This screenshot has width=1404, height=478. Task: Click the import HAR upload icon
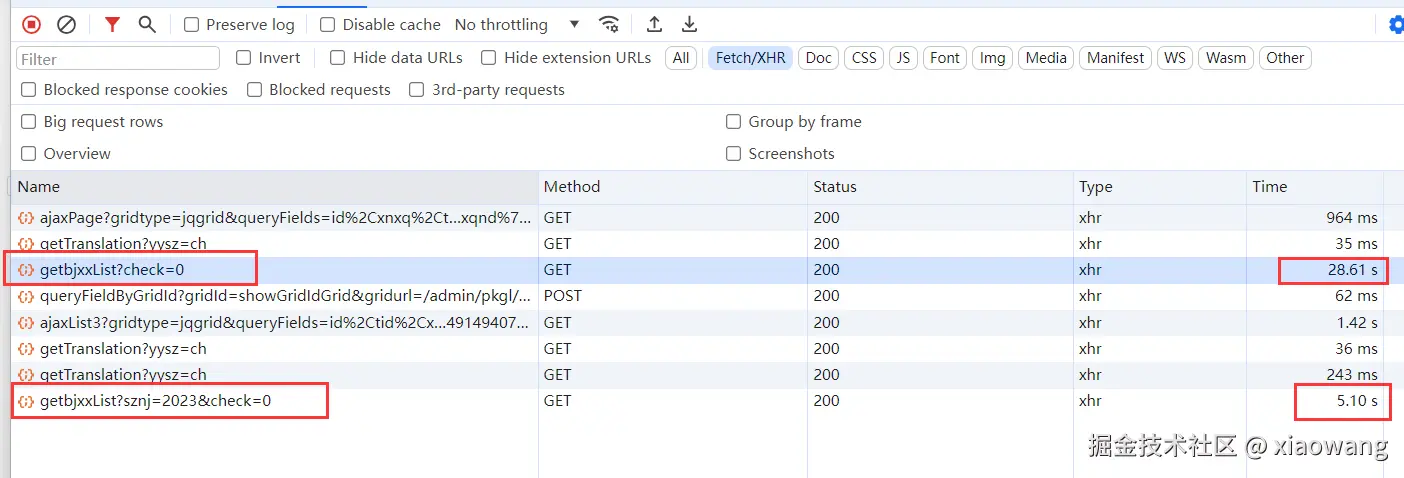tap(654, 24)
